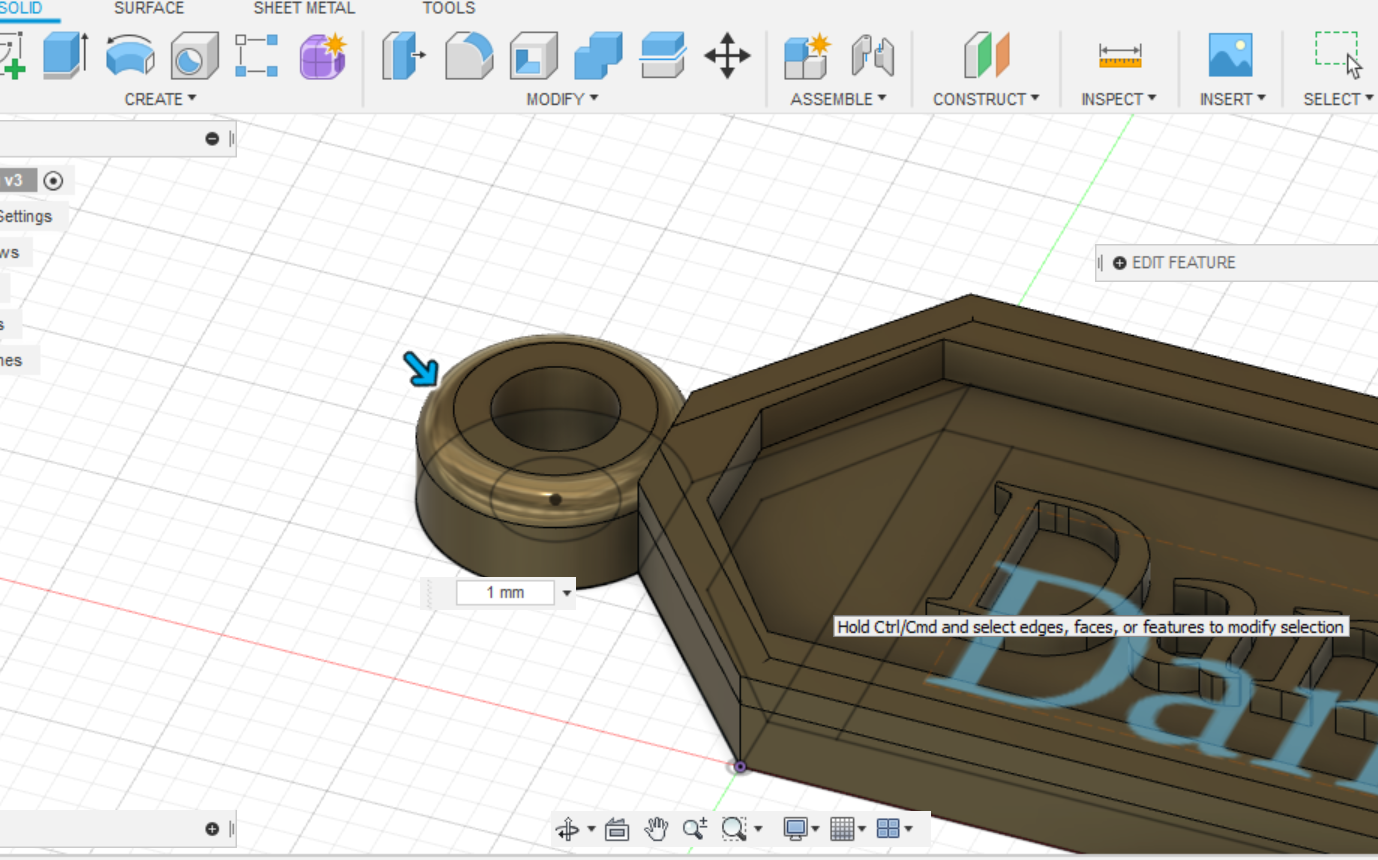Select the Hole tool
1378x860 pixels.
194,56
